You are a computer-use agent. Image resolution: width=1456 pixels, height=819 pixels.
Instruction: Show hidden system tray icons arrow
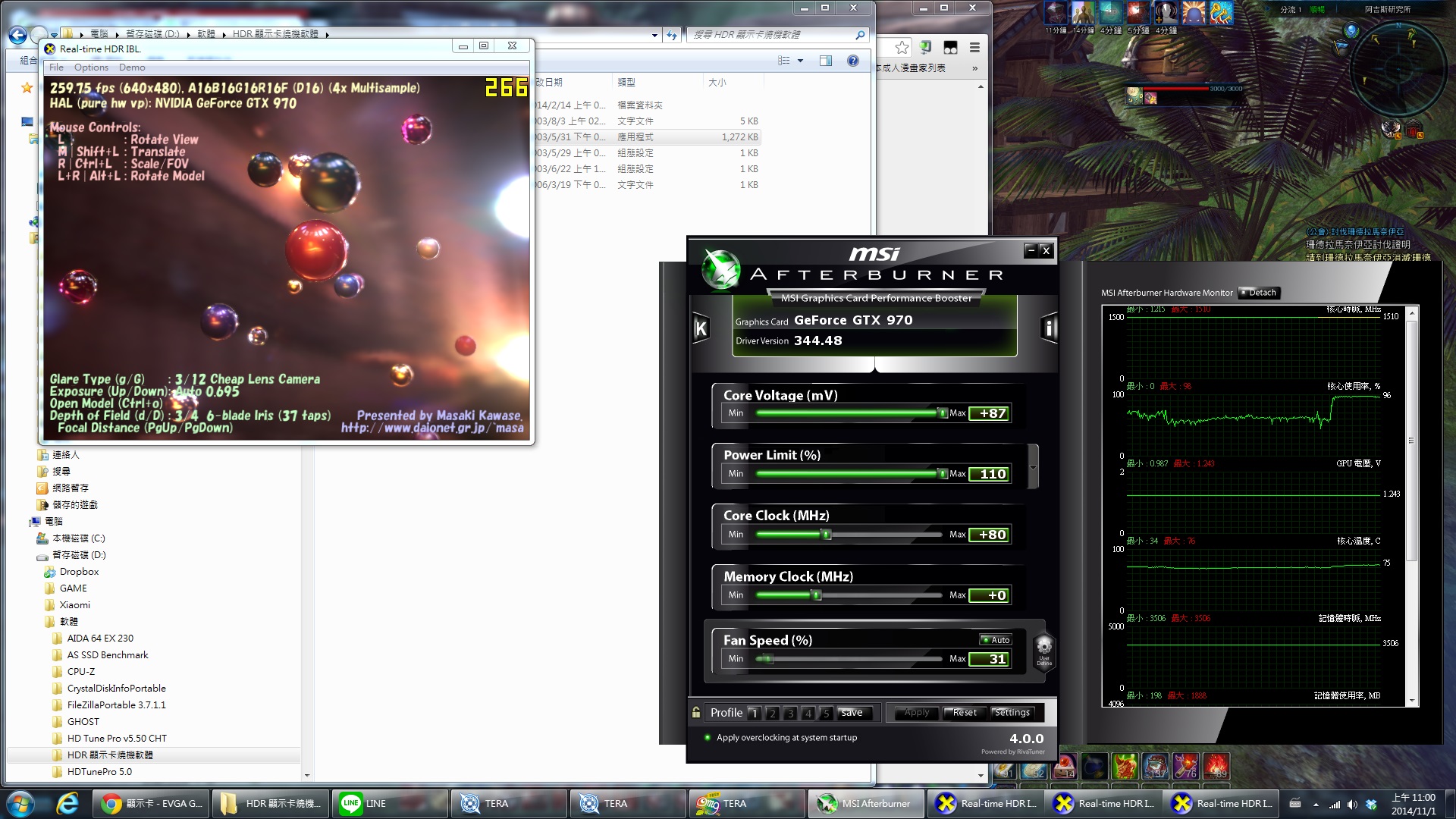[x=1316, y=805]
